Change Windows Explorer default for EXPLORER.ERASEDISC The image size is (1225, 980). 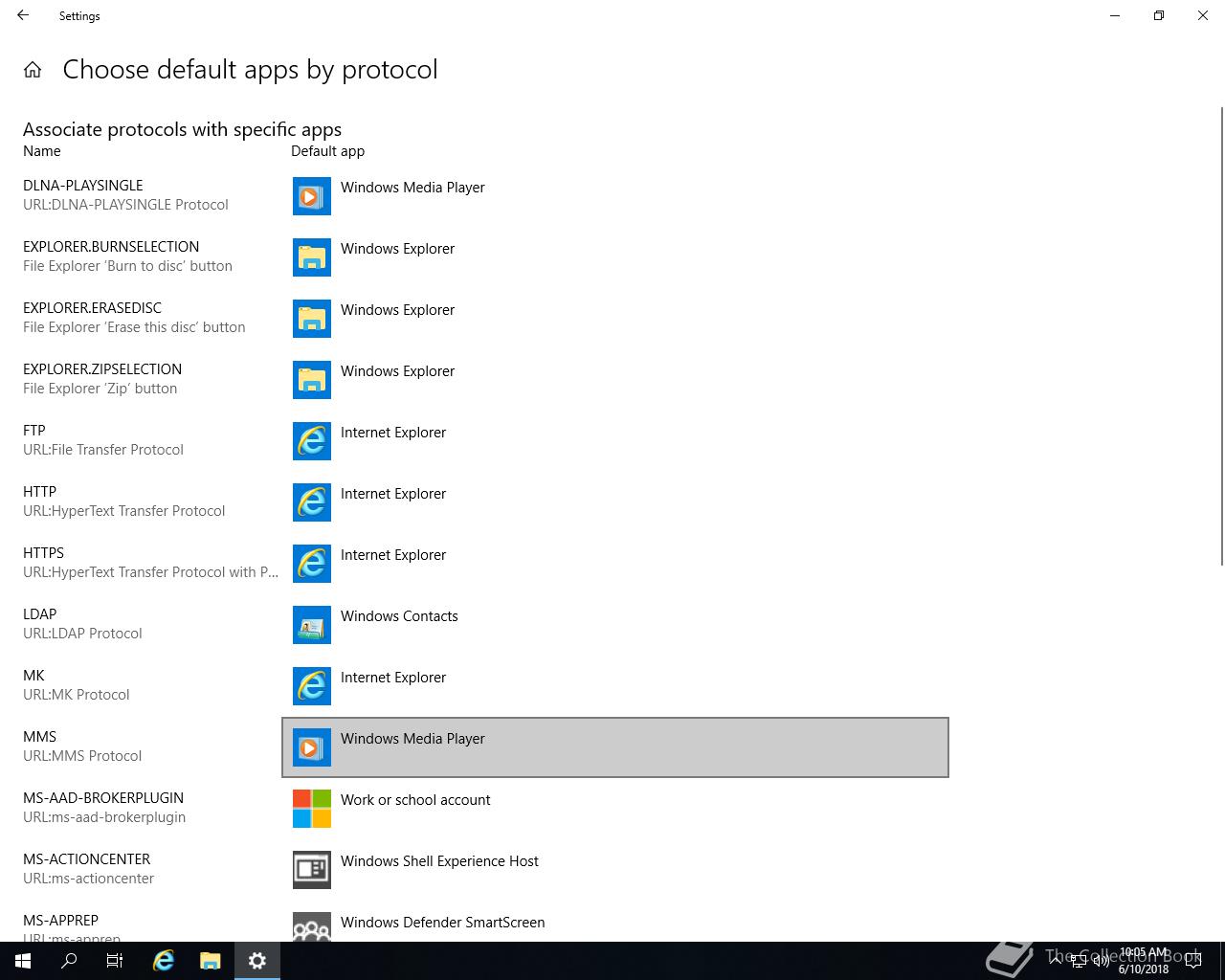(615, 319)
